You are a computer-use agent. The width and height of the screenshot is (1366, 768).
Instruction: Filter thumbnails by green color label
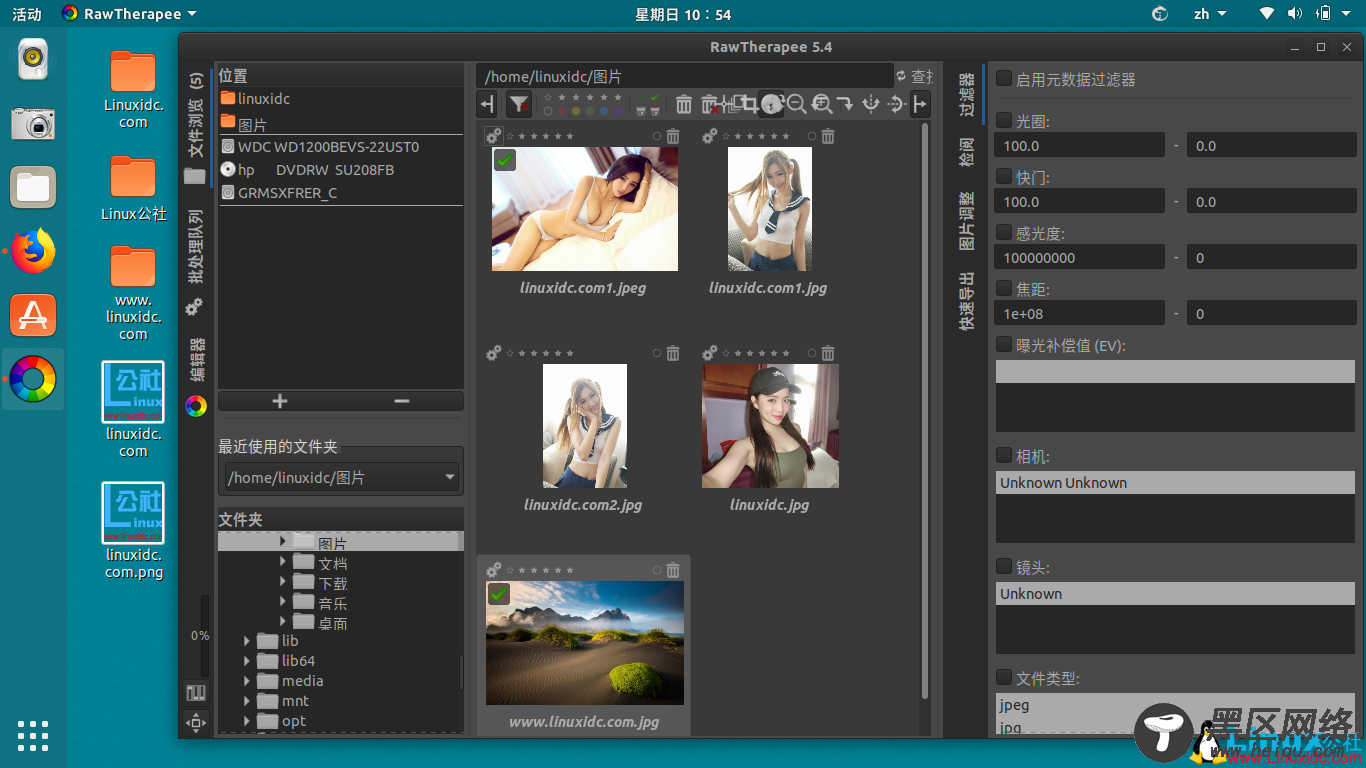590,111
